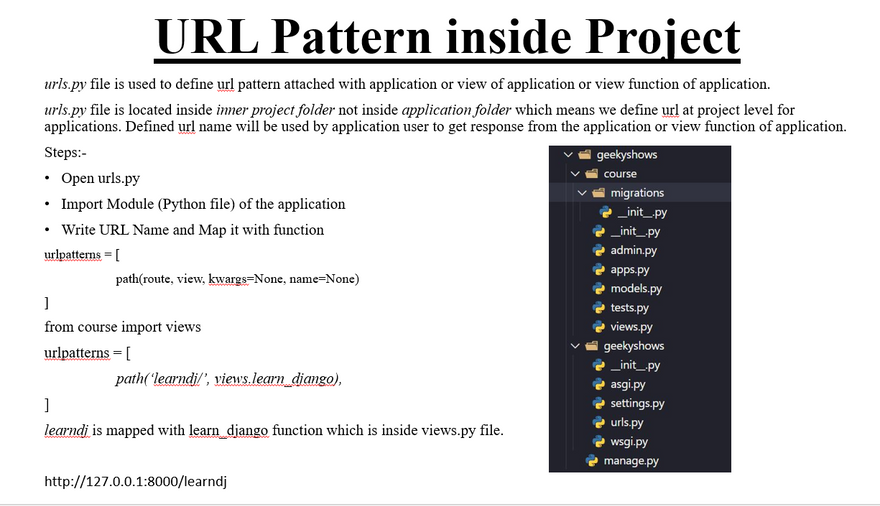Click the top-level geekyshows folder icon
The image size is (880, 506).
585,154
